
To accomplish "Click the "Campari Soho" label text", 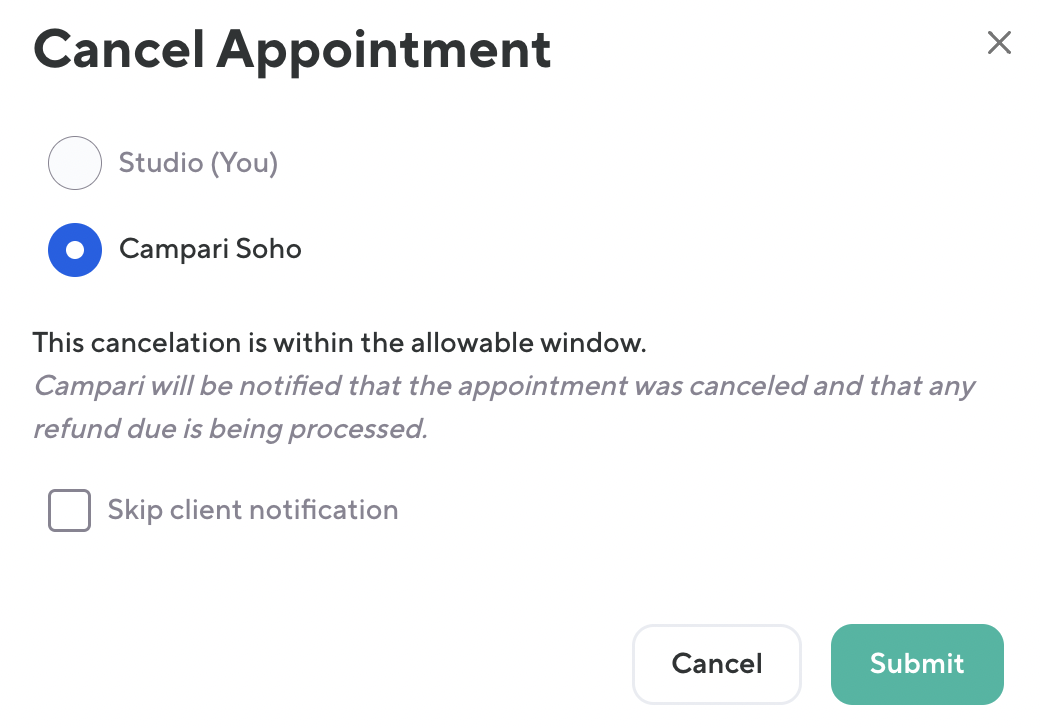I will (x=210, y=249).
